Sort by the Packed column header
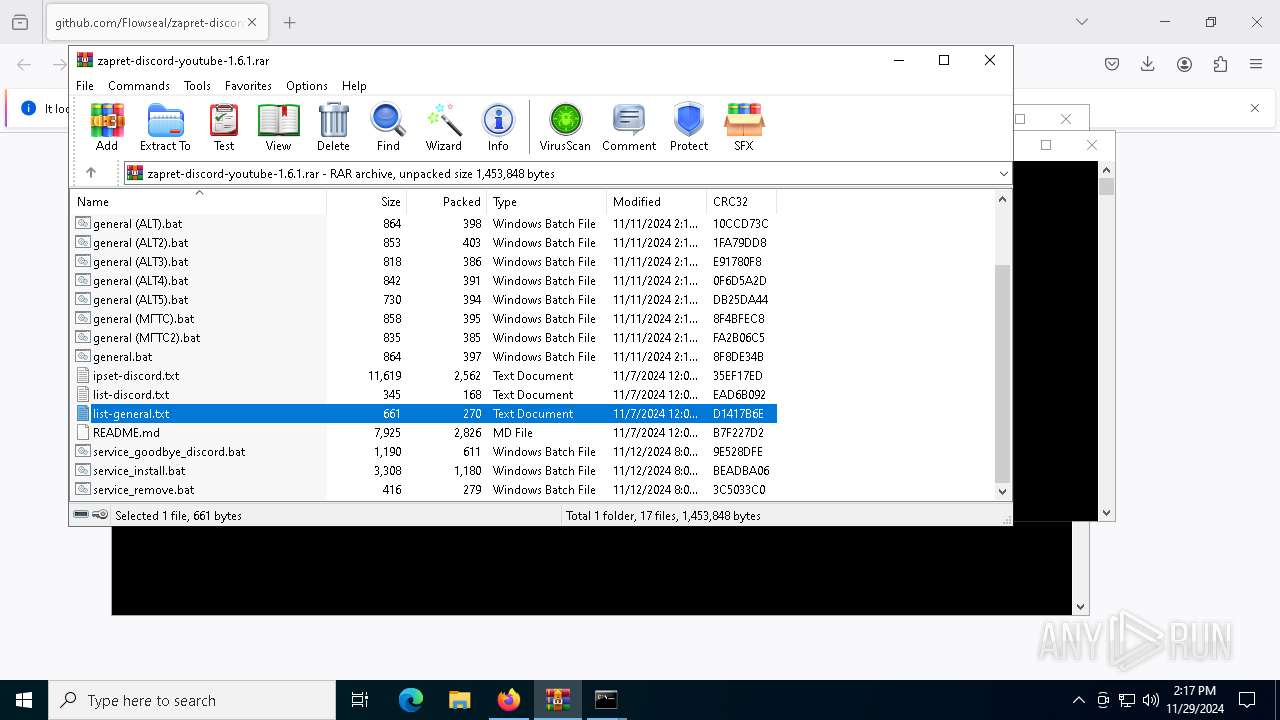Image resolution: width=1280 pixels, height=720 pixels. (446, 201)
